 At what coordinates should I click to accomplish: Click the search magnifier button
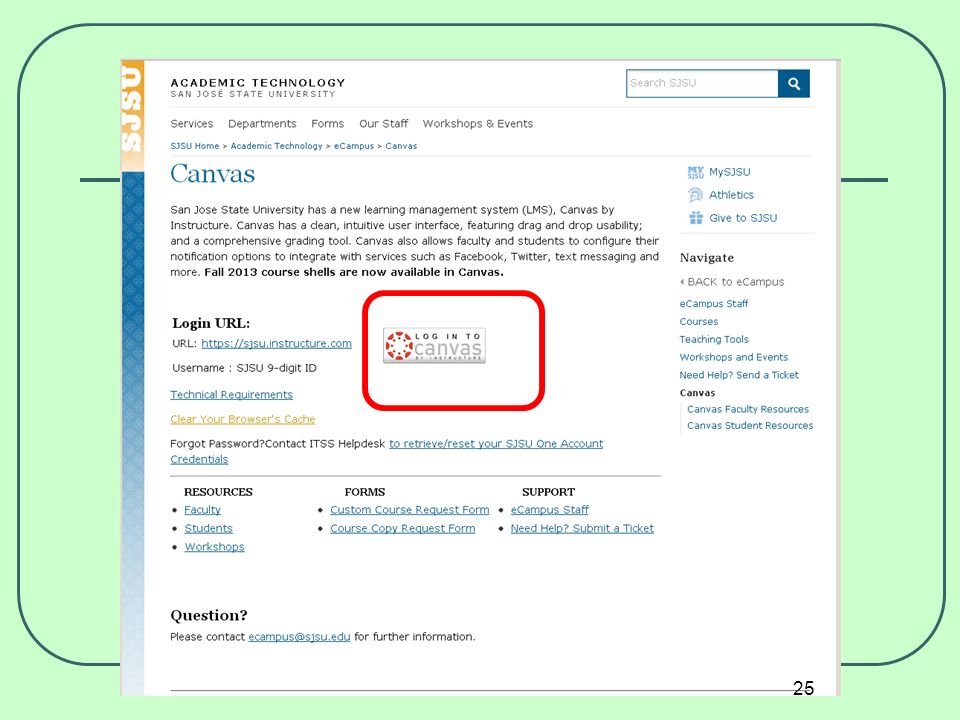click(x=793, y=83)
